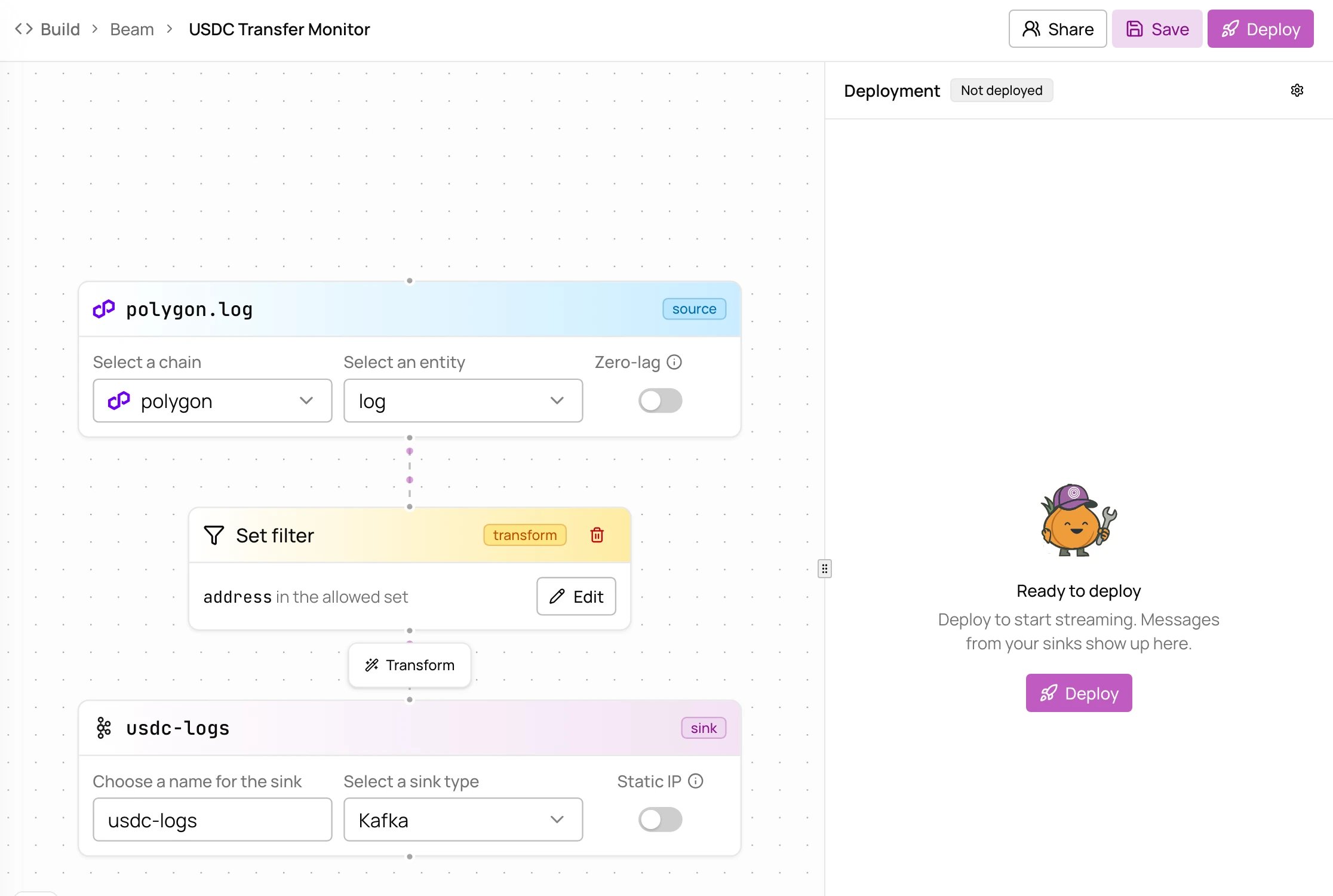Screen dimensions: 1333x896
Task: Click the funnel icon beside Set filter
Action: pyautogui.click(x=214, y=535)
